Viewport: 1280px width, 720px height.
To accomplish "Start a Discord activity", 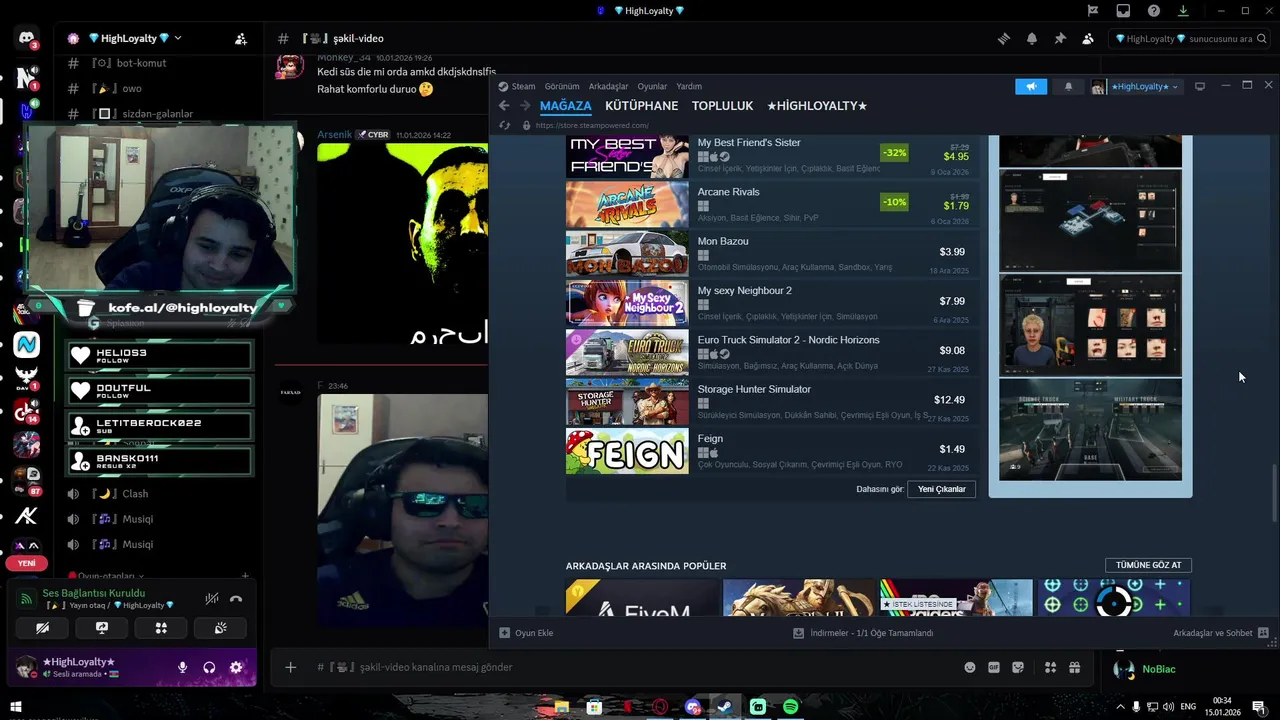I will click(161, 628).
